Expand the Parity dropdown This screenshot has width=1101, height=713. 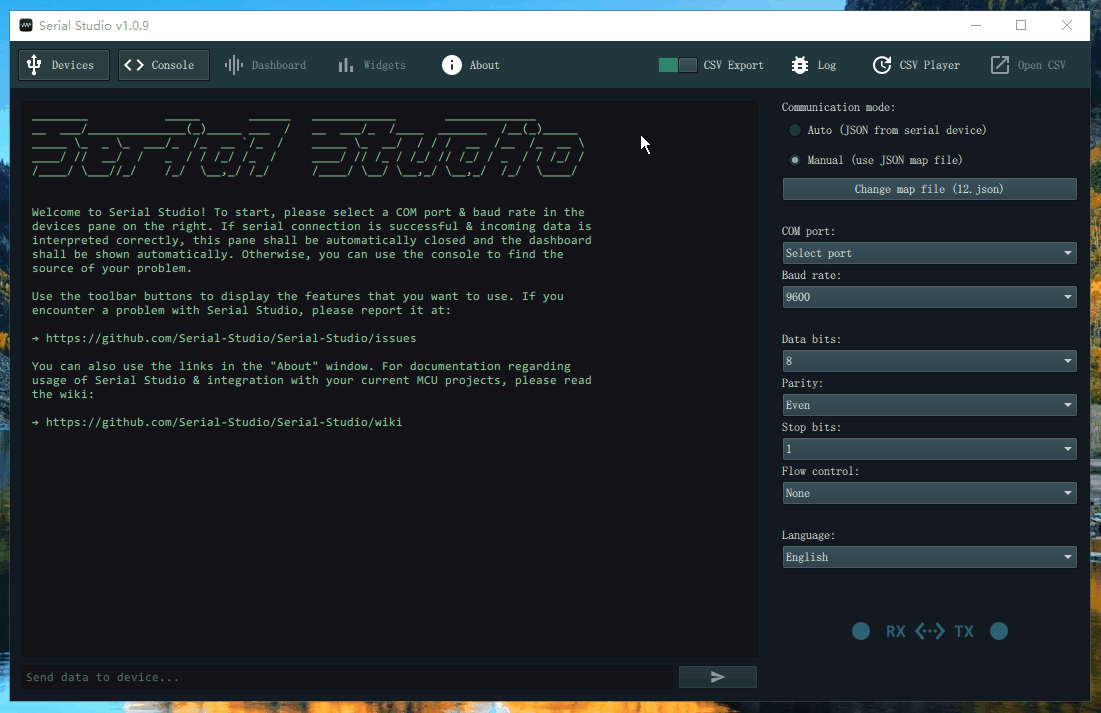tap(928, 404)
